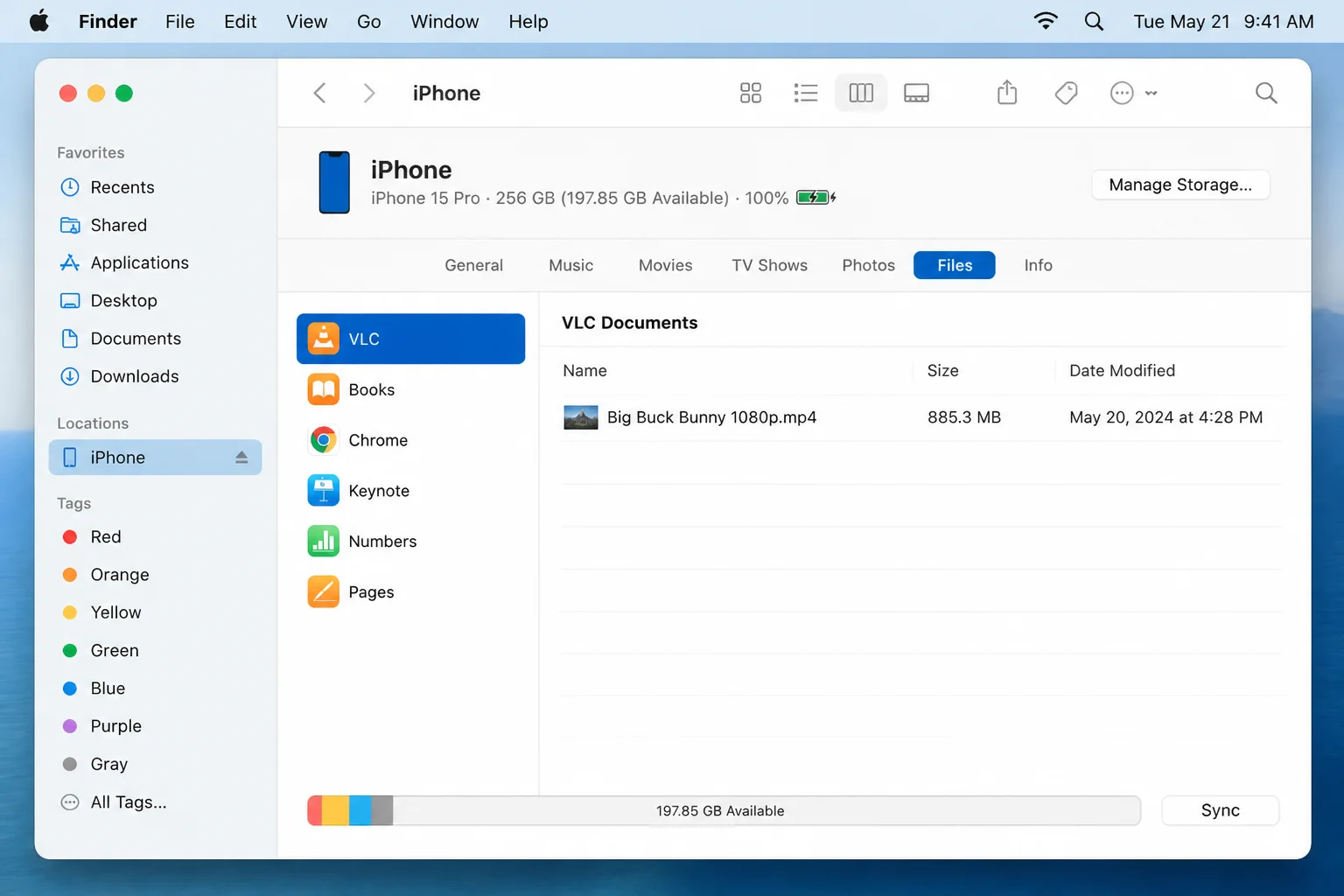Click the 885.3 MB size cell
Viewport: 1344px width, 896px height.
tap(963, 417)
